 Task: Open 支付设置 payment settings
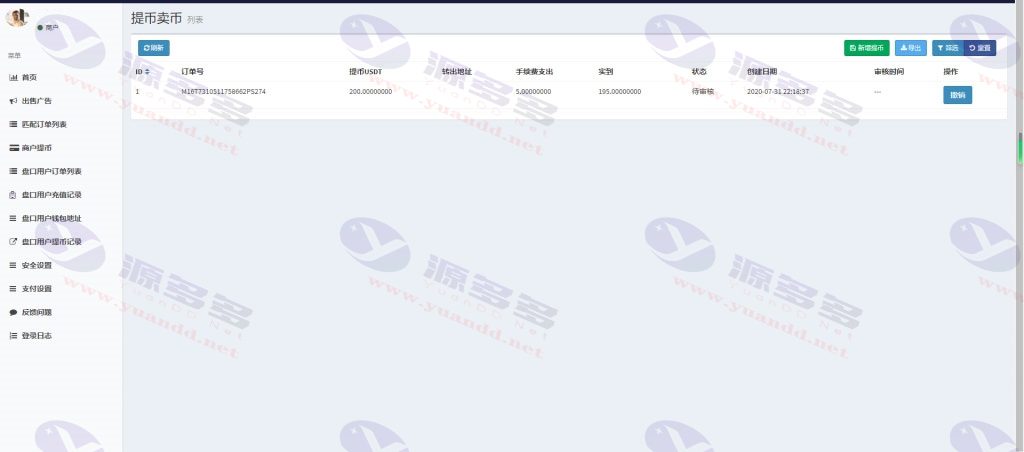click(x=31, y=289)
